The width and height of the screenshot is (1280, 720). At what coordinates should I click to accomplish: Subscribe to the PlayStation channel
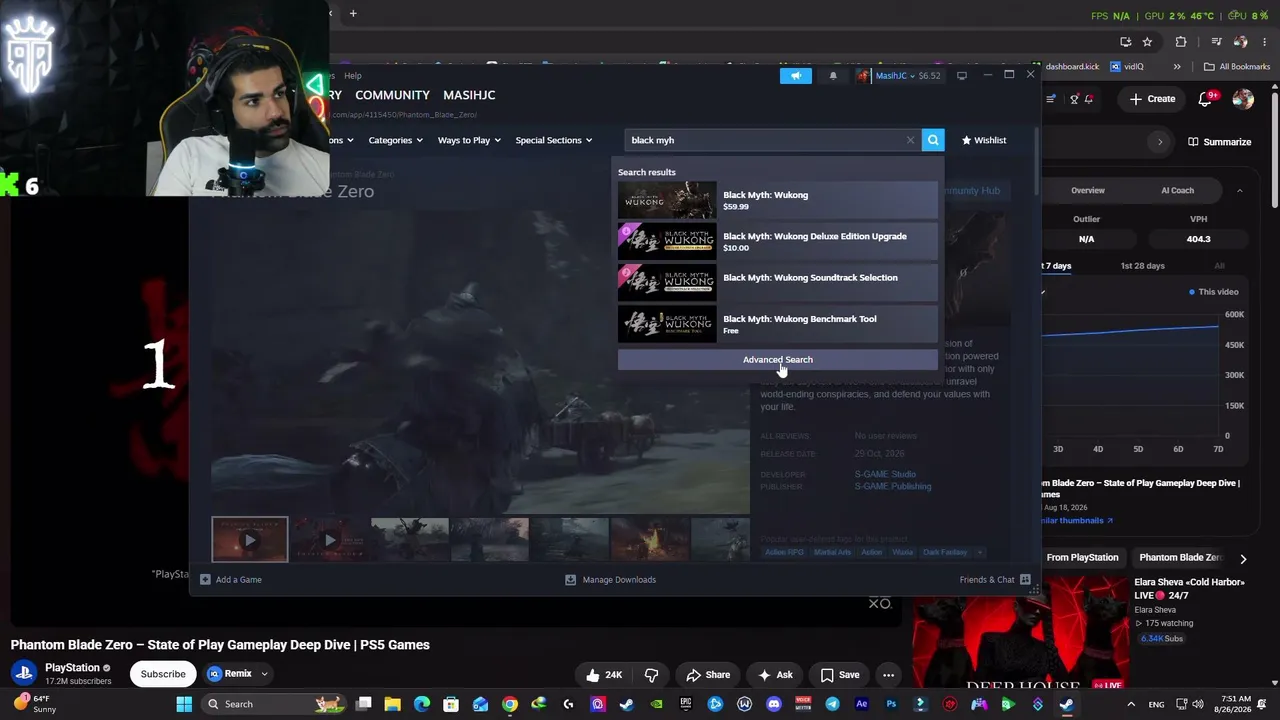[163, 674]
